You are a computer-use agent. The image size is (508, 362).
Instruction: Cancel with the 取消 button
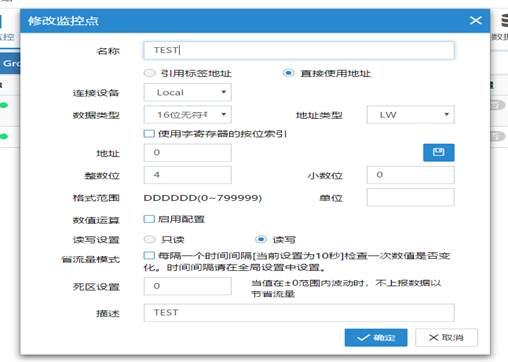coord(446,337)
